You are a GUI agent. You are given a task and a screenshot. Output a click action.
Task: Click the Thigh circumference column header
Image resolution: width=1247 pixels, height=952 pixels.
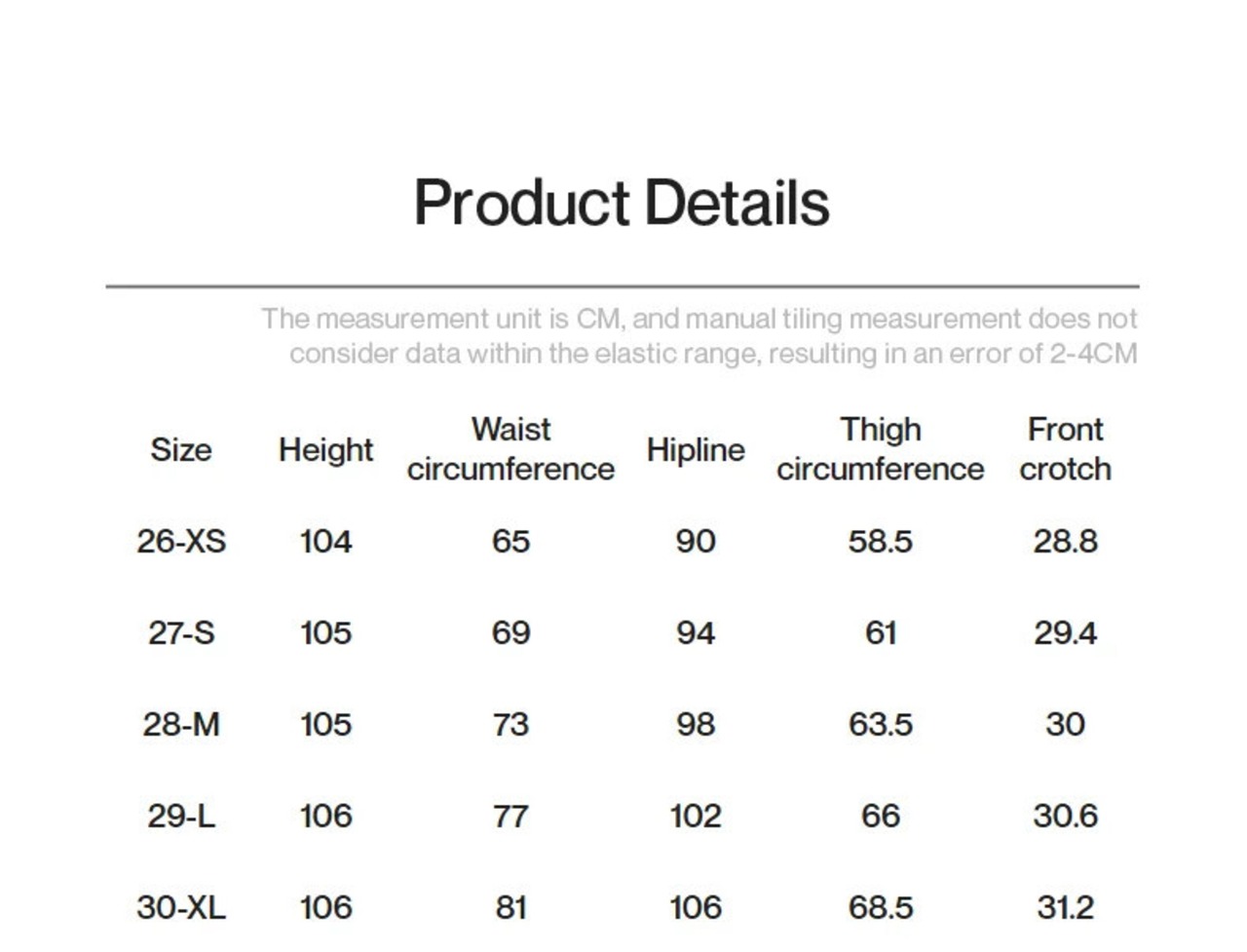pos(880,449)
